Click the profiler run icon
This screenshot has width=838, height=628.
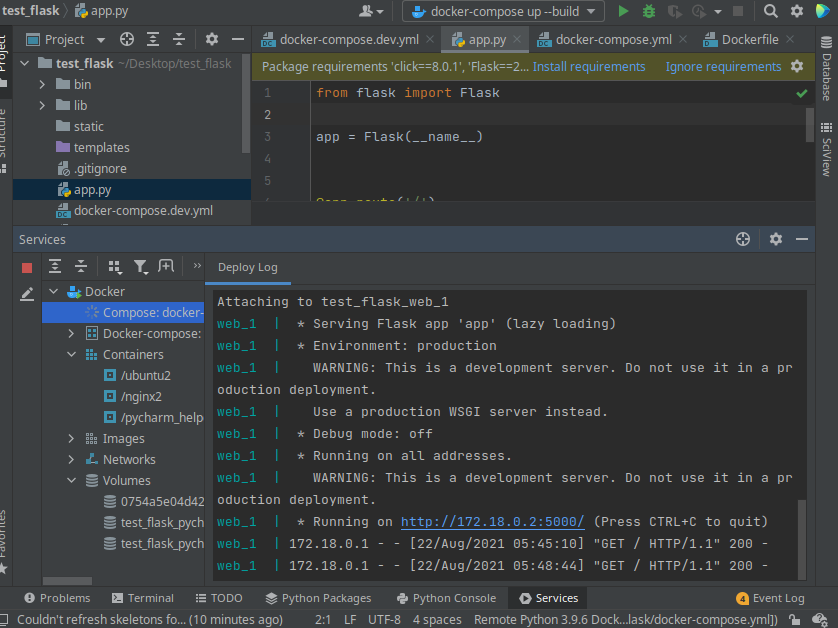(699, 11)
